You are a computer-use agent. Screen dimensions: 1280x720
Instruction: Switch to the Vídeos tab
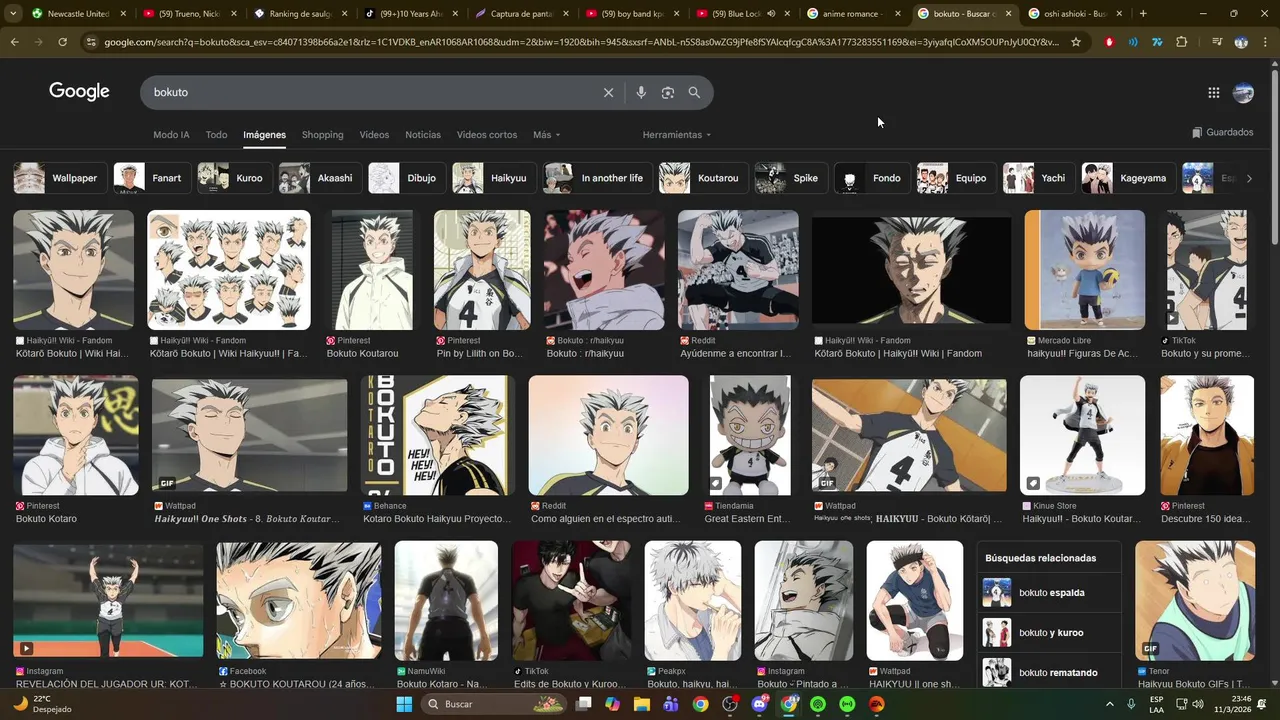tap(374, 135)
